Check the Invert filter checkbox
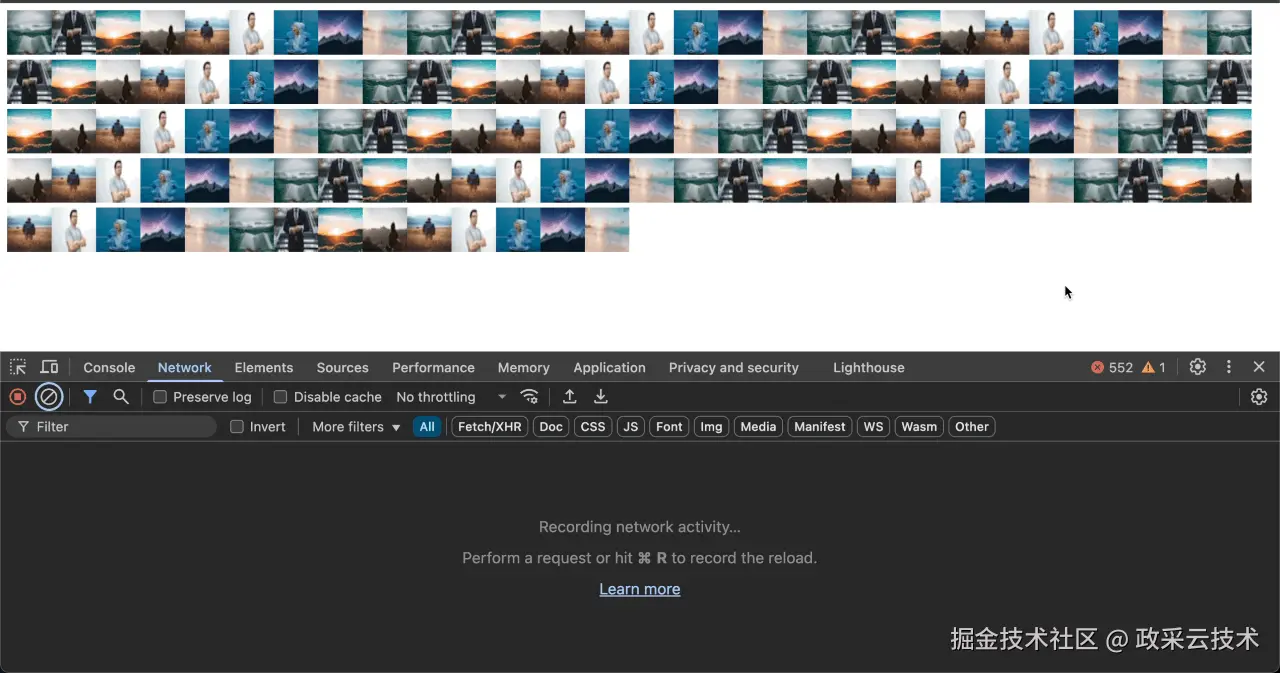This screenshot has width=1280, height=673. [x=237, y=427]
